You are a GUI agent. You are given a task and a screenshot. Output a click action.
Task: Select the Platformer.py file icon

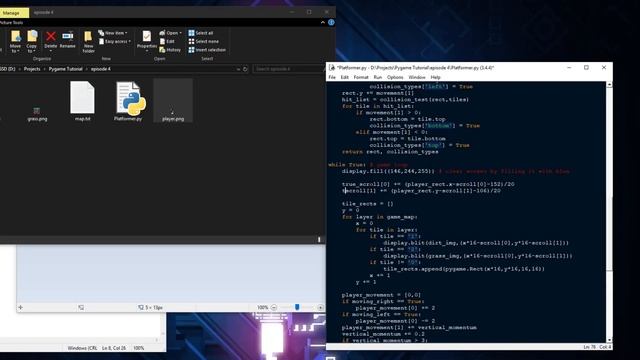click(128, 101)
